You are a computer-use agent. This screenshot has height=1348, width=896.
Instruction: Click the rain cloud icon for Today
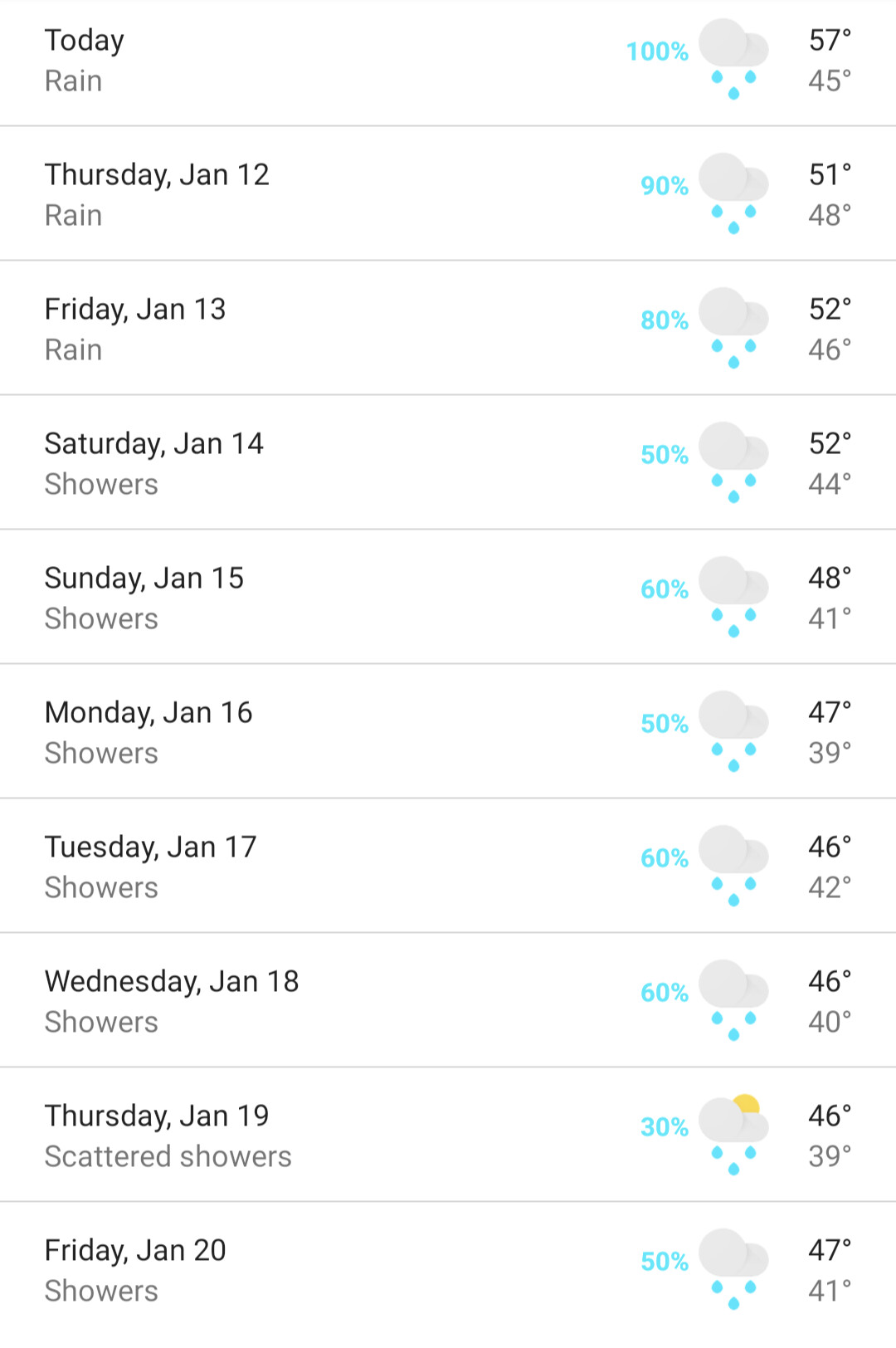[733, 59]
